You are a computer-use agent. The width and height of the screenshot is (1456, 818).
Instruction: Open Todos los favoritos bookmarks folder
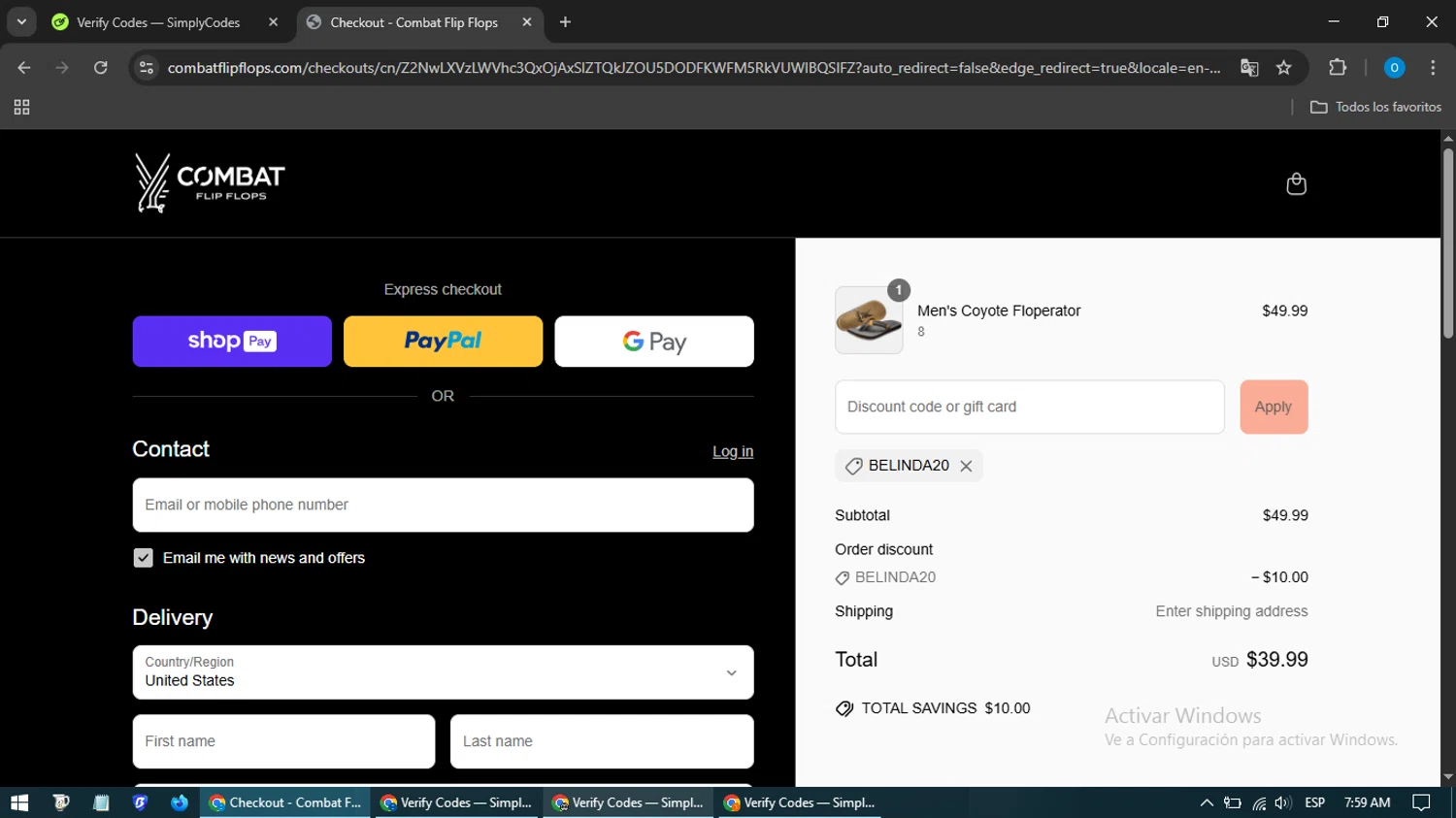tap(1375, 107)
